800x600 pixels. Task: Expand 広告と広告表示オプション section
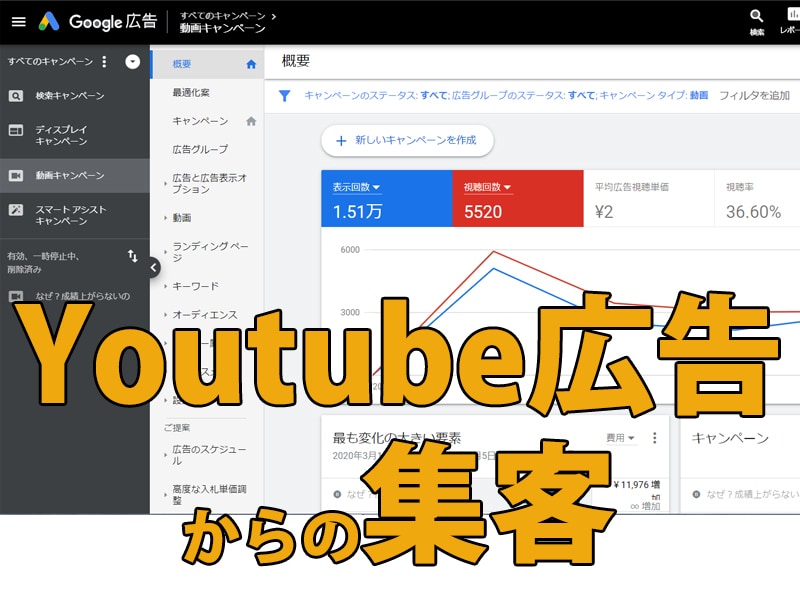[x=210, y=184]
